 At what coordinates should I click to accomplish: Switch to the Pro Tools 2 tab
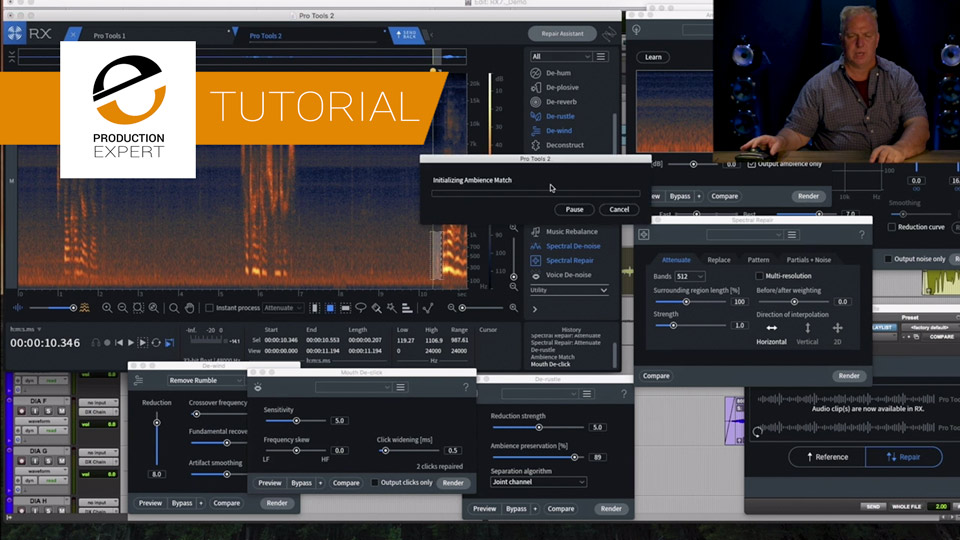click(266, 36)
